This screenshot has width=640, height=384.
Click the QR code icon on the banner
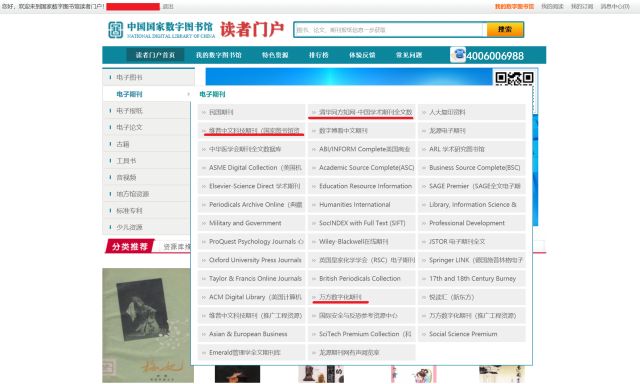pyautogui.click(x=514, y=78)
